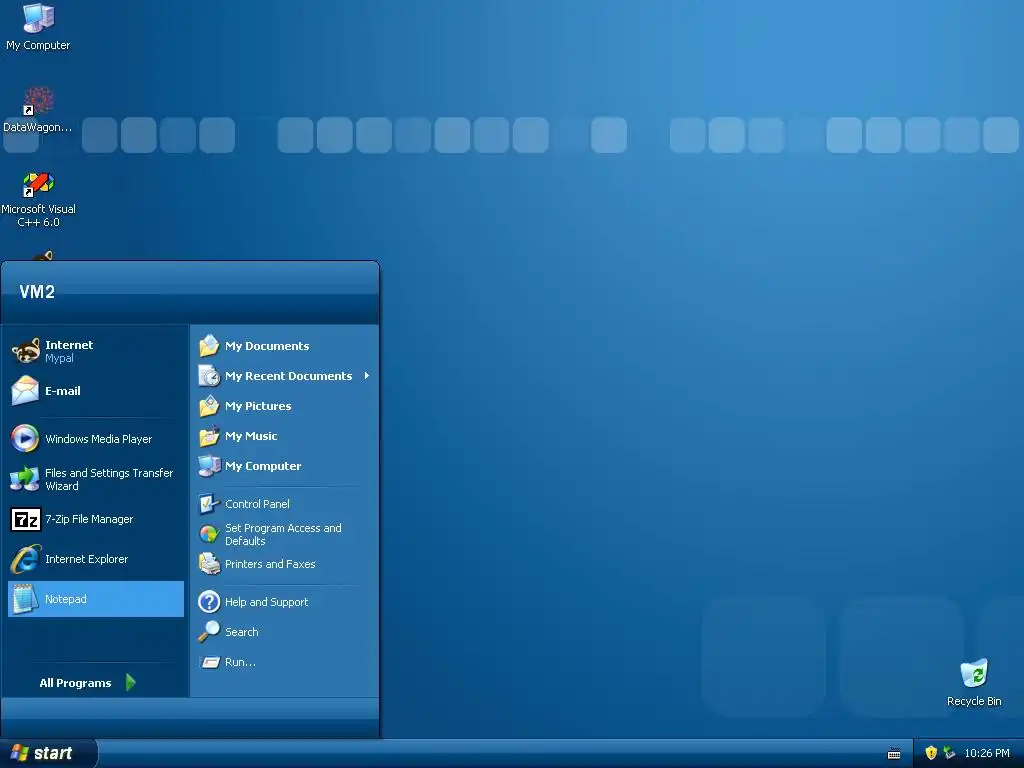
Task: Launch Windows Media Player
Action: click(x=96, y=439)
